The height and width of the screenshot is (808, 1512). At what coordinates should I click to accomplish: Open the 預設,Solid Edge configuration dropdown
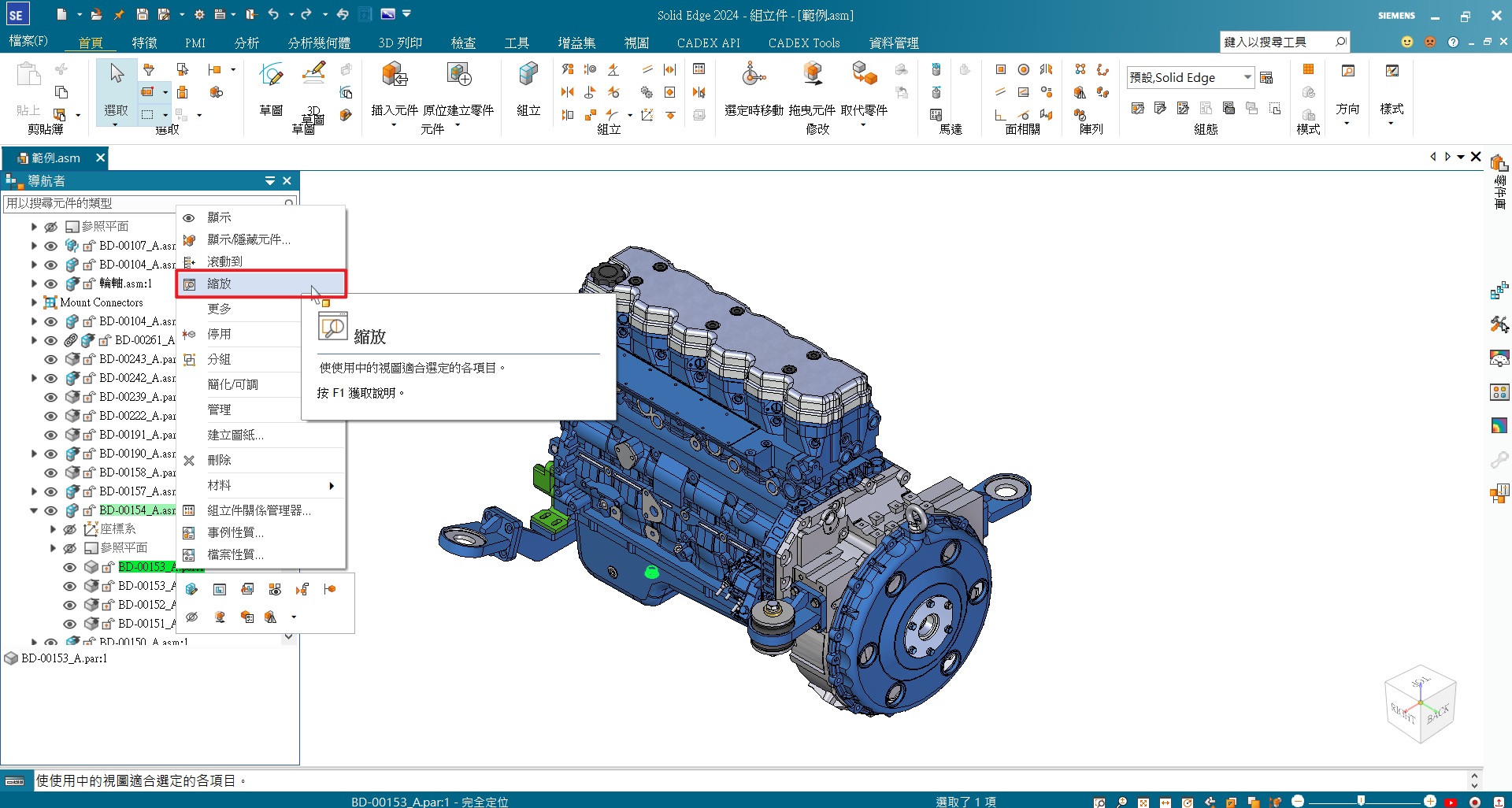tap(1247, 77)
